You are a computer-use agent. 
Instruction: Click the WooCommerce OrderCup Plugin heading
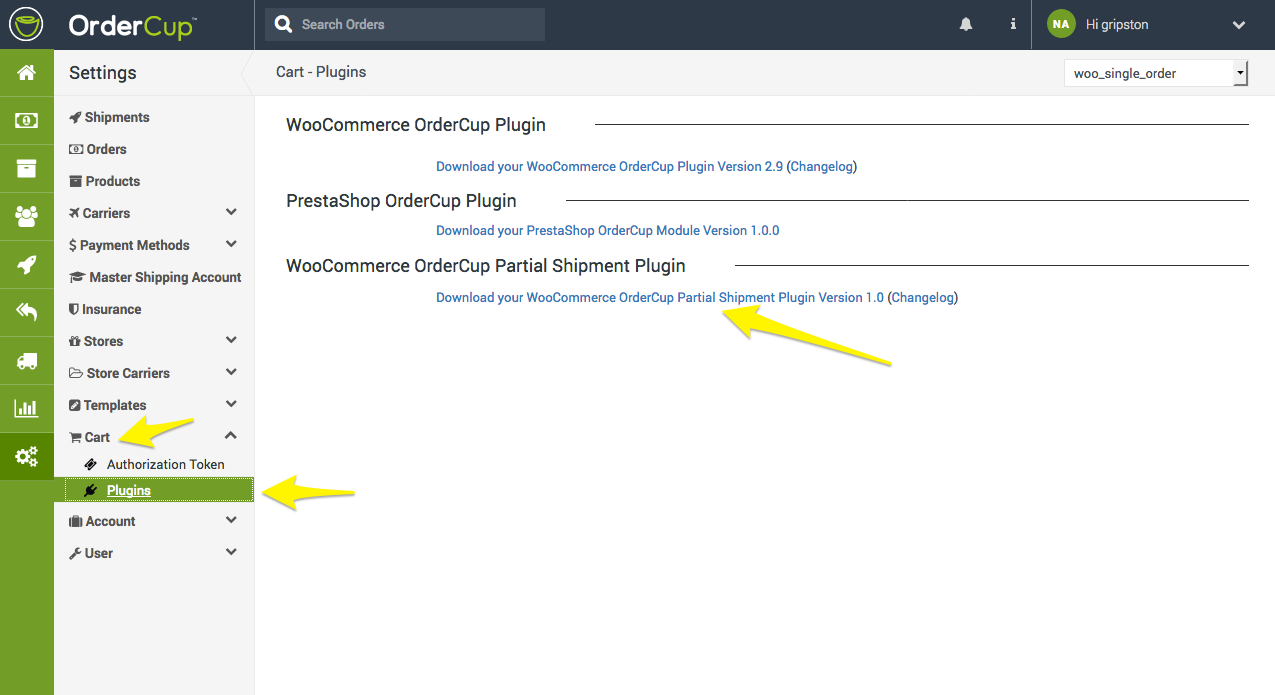tap(416, 125)
